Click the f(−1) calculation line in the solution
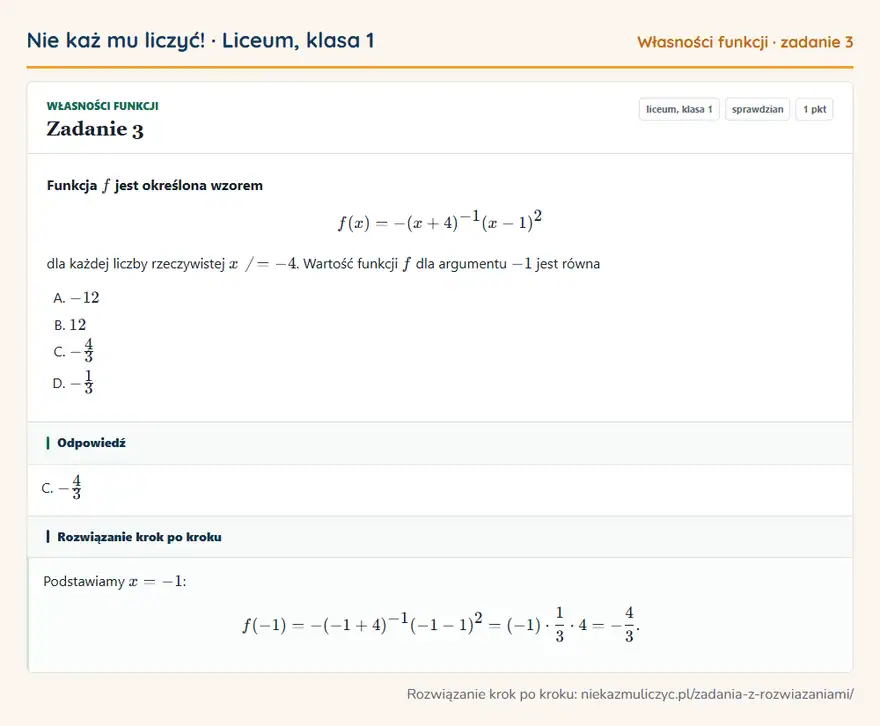The height and width of the screenshot is (726, 880). pos(441,624)
